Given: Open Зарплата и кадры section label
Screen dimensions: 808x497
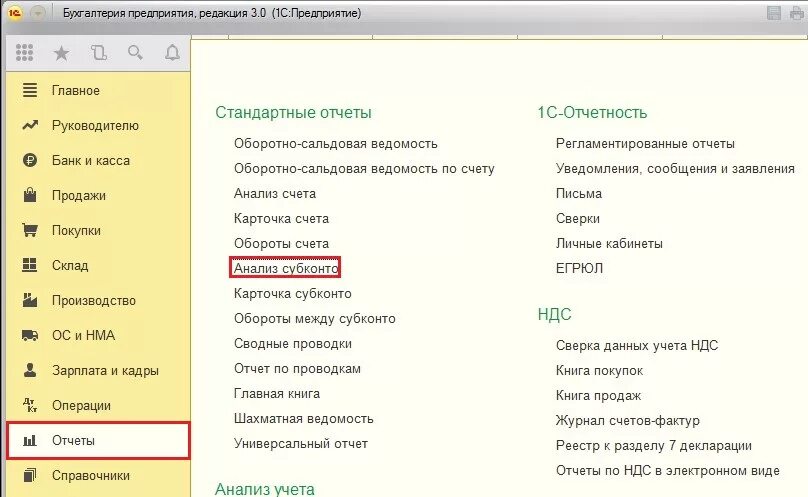Looking at the screenshot, I should [x=105, y=371].
